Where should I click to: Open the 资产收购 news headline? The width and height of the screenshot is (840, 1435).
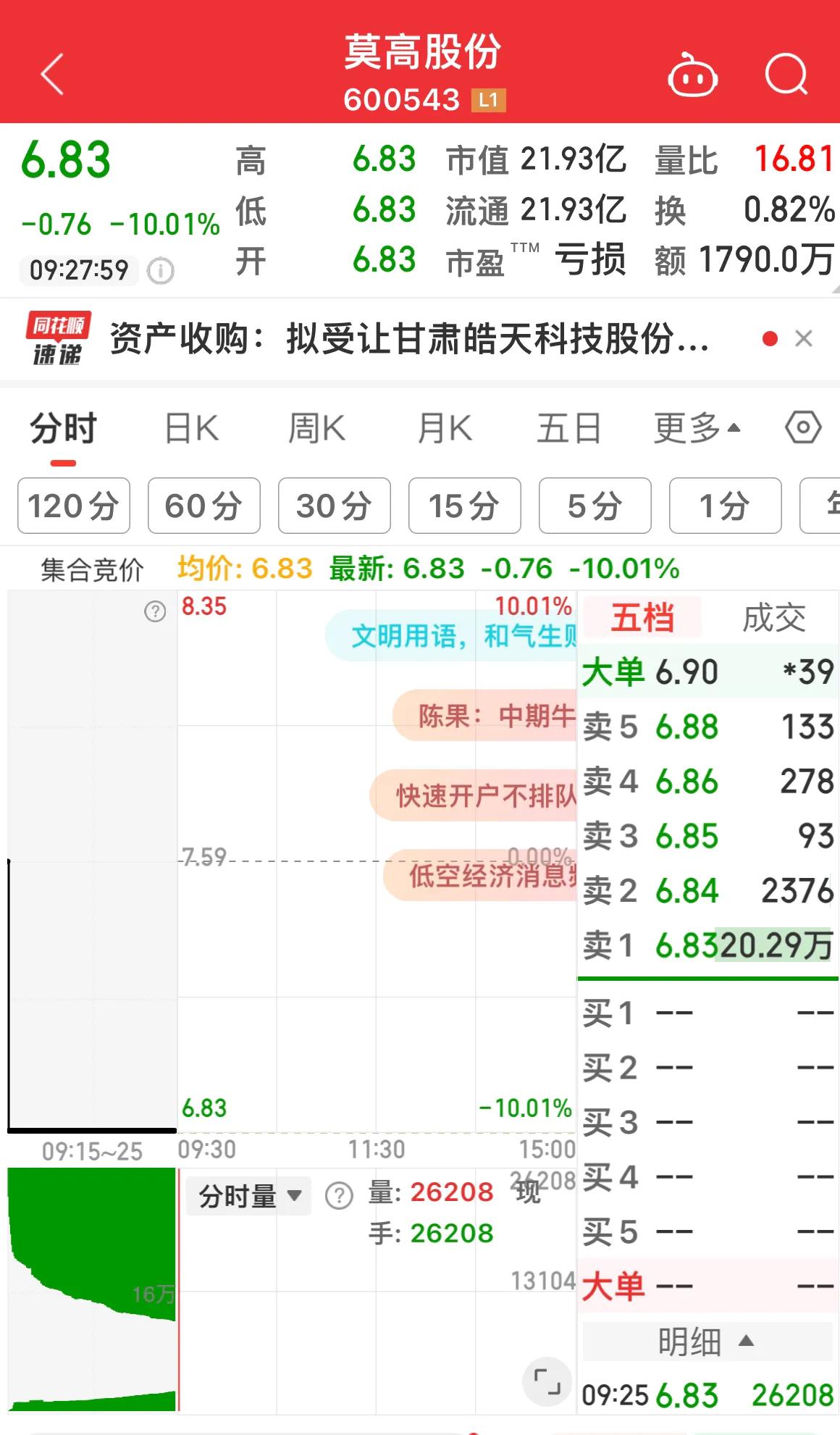click(x=410, y=339)
